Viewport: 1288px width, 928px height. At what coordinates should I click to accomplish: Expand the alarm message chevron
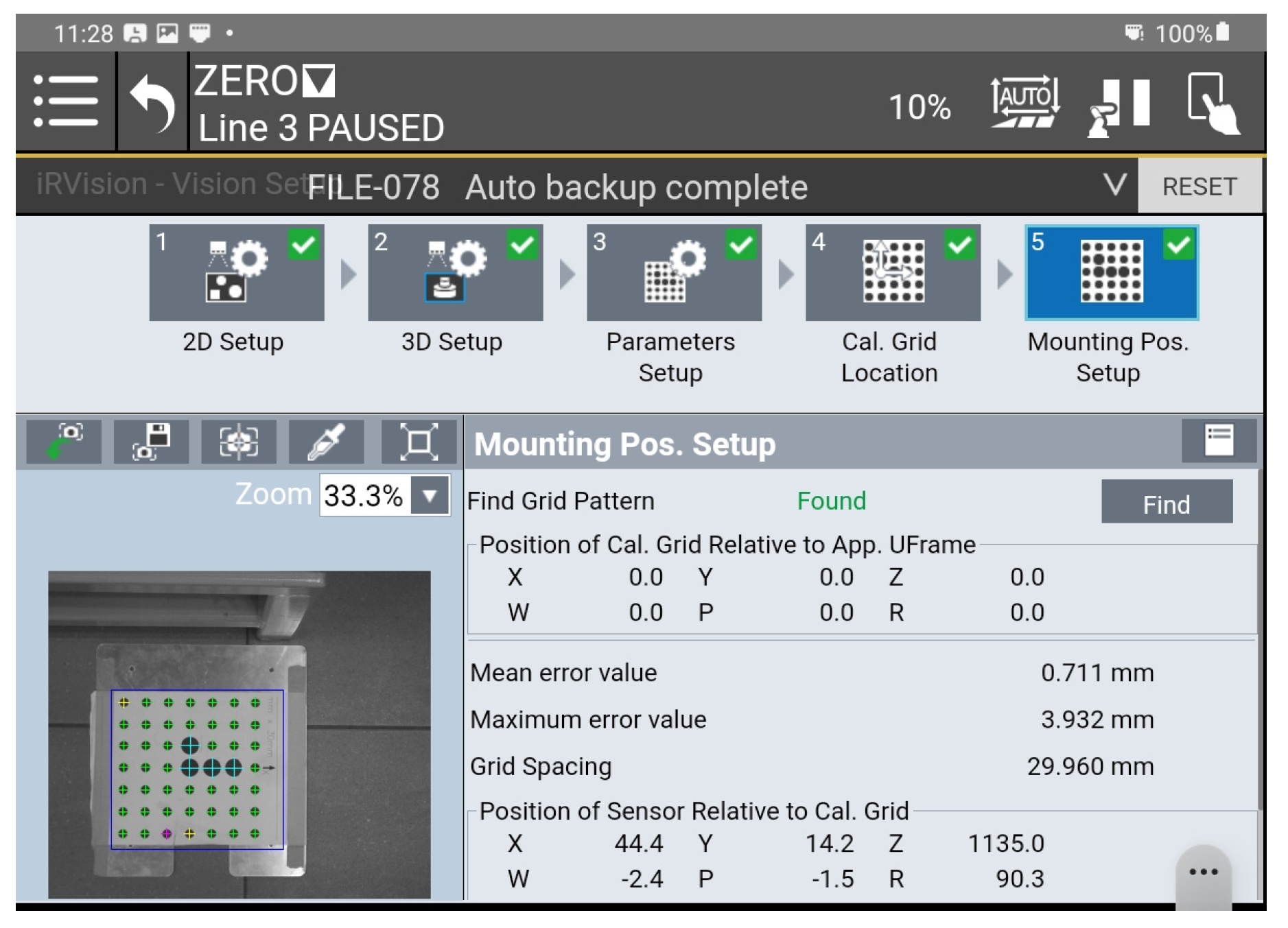click(x=1114, y=184)
